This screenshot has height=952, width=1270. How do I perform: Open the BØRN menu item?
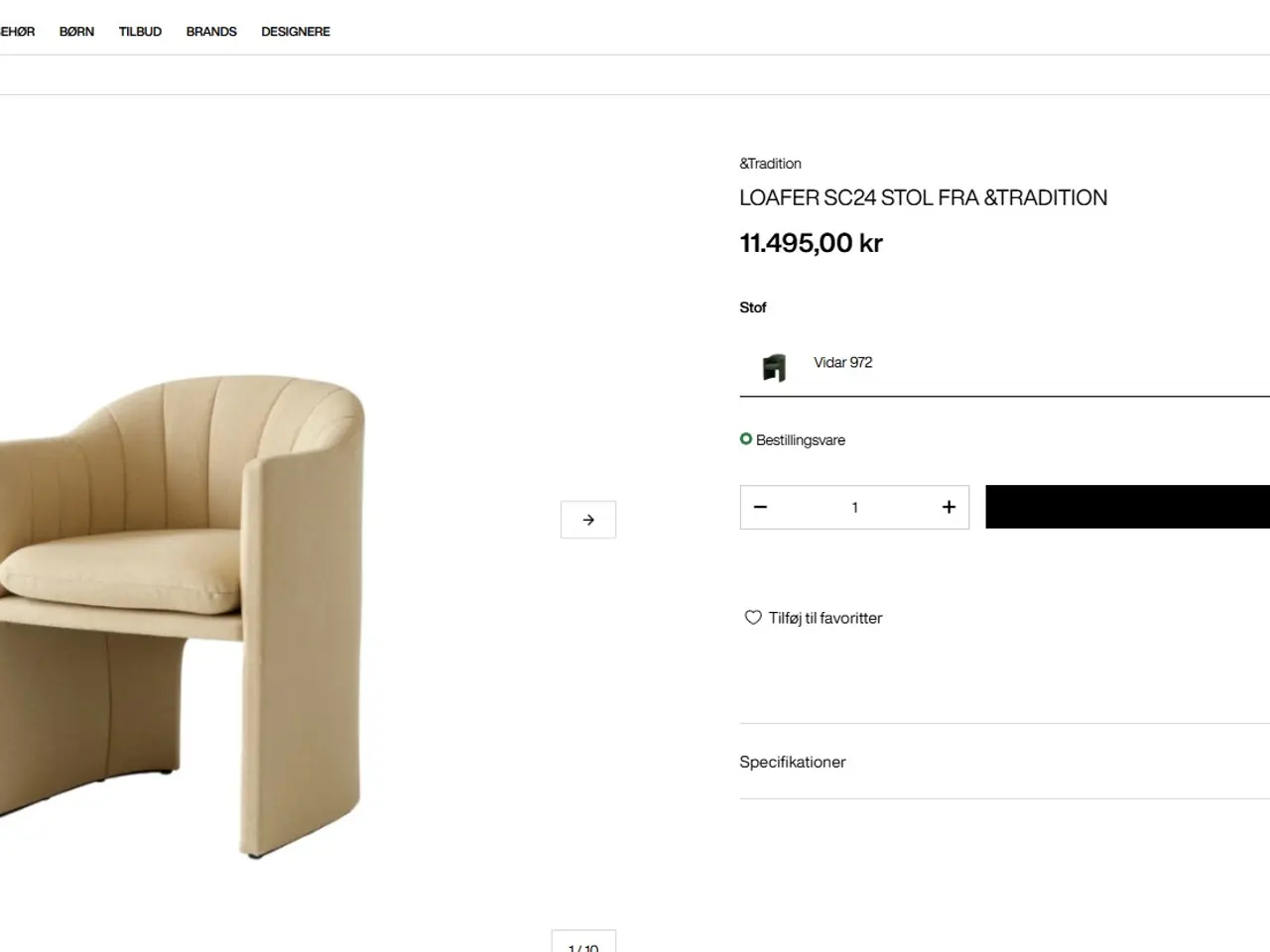[76, 32]
